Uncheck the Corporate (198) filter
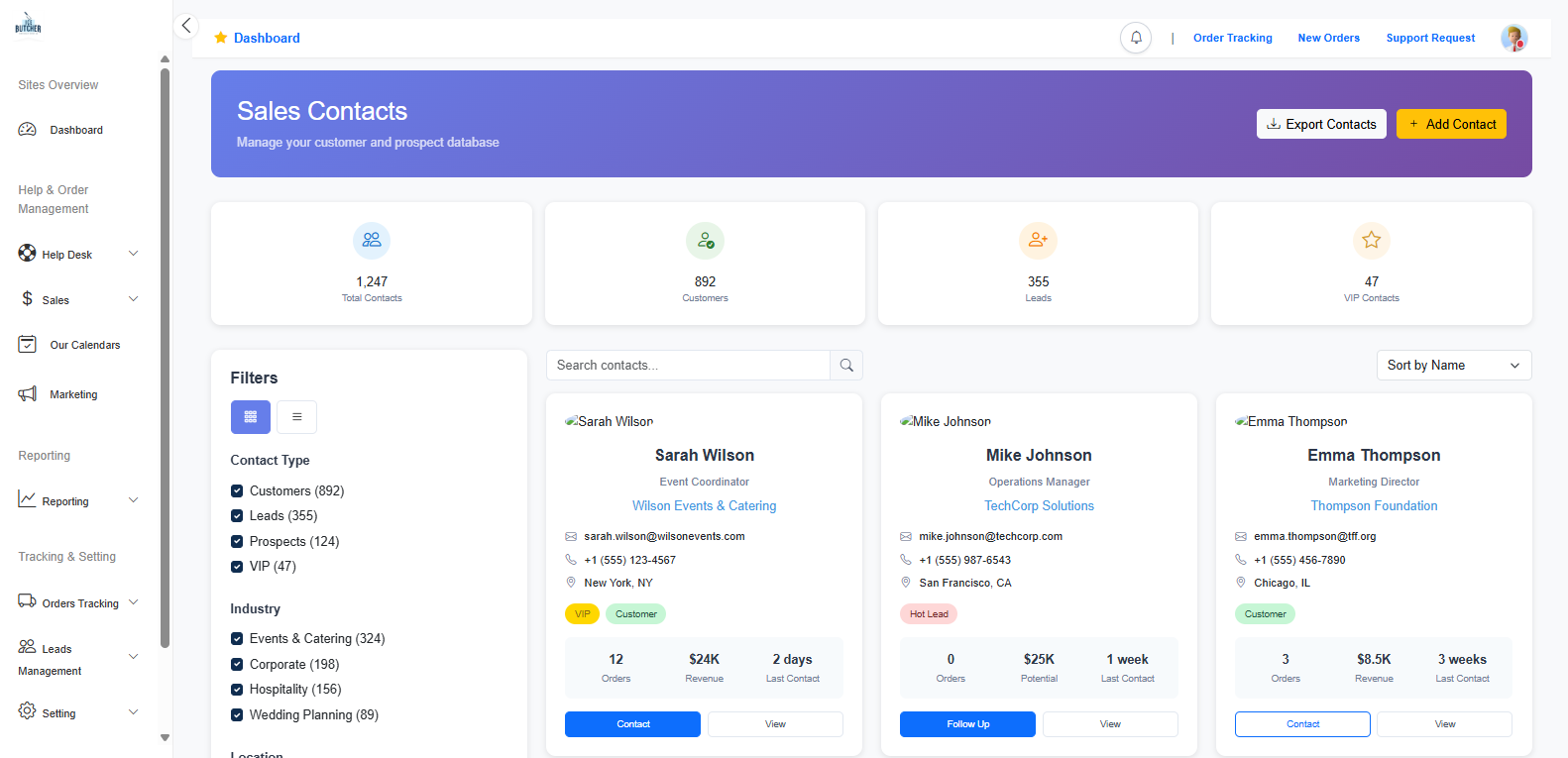 237,664
